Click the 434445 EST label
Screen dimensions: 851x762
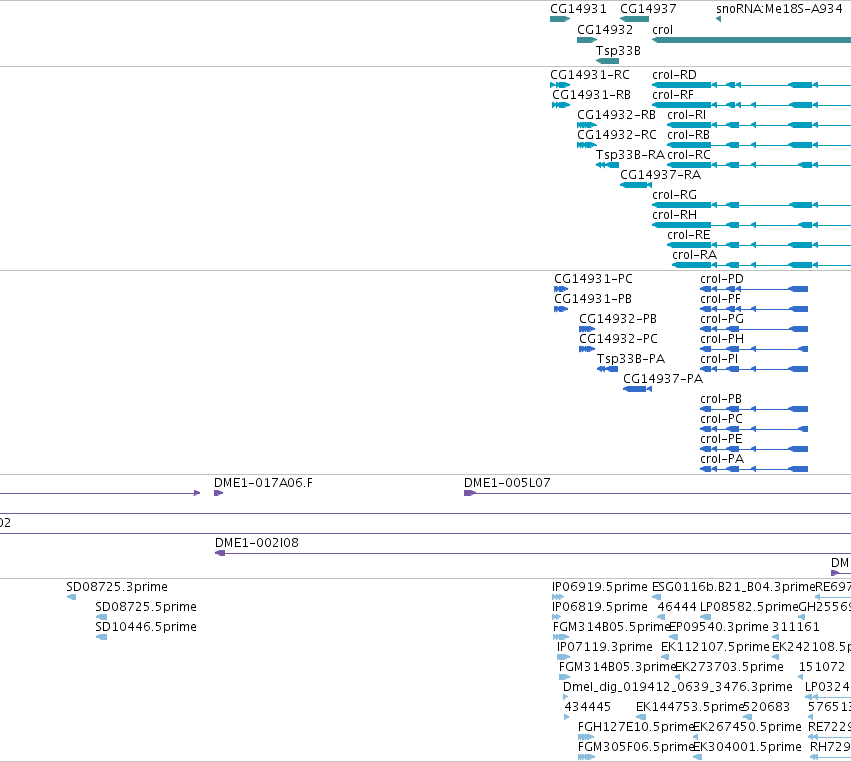pos(588,707)
